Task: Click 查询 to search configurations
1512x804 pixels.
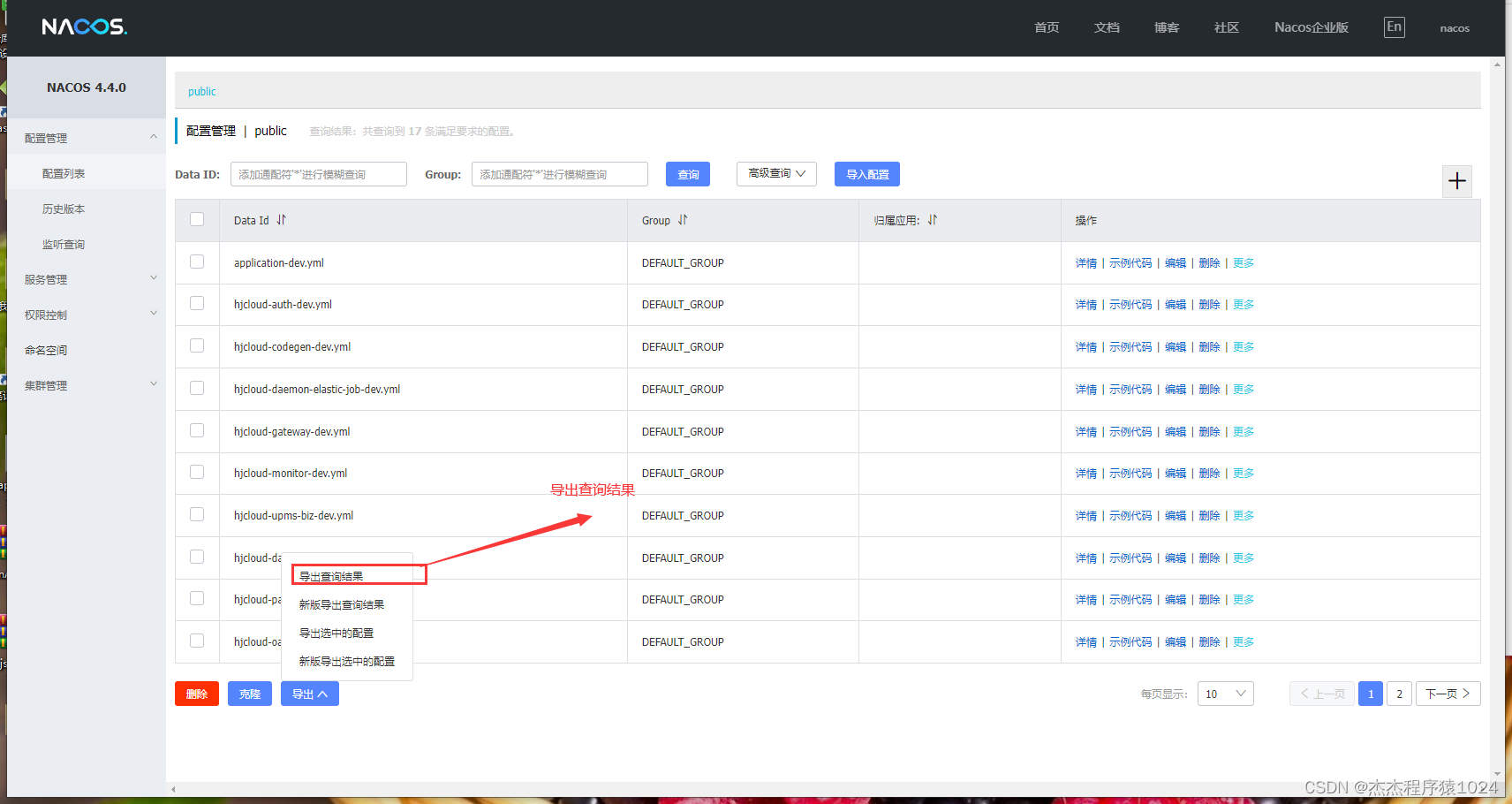Action: point(687,173)
